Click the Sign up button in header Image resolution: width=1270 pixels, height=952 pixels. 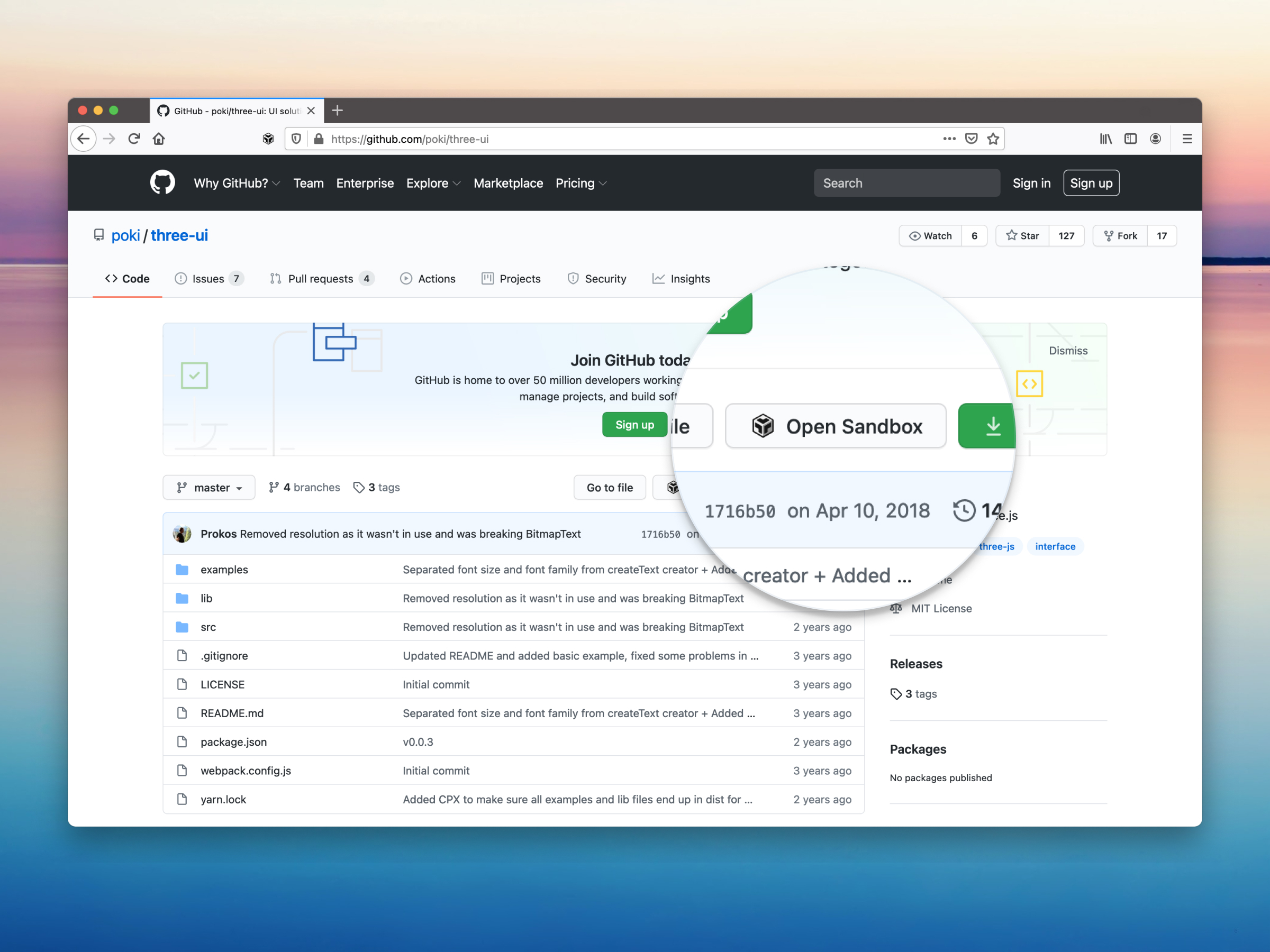point(1091,183)
